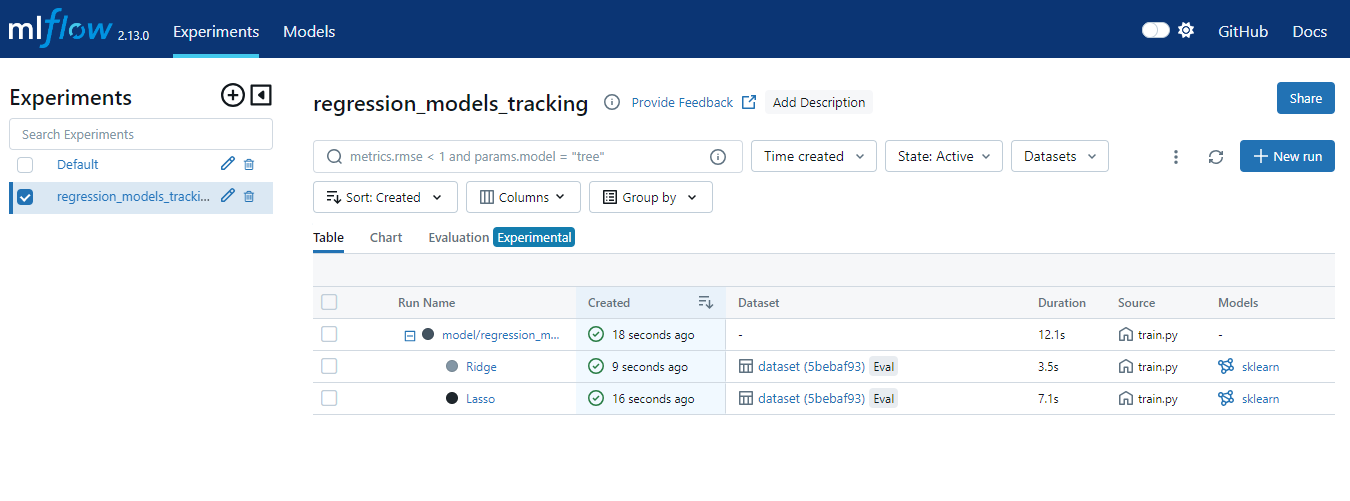This screenshot has width=1350, height=501.
Task: Switch to the Table view tab
Action: point(328,237)
